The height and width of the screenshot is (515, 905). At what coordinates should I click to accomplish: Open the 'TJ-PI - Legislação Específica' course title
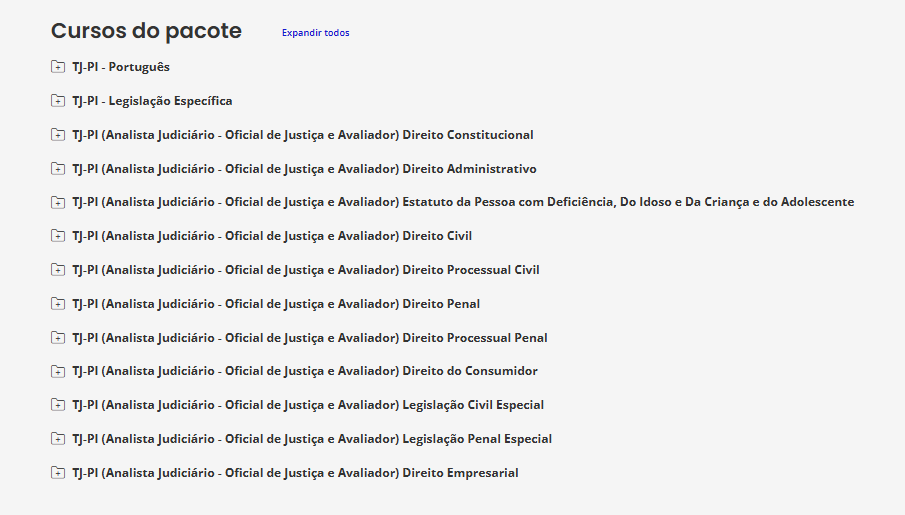click(152, 101)
